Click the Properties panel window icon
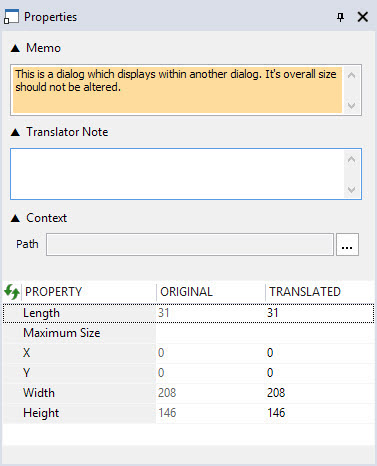The image size is (377, 466). pos(11,17)
